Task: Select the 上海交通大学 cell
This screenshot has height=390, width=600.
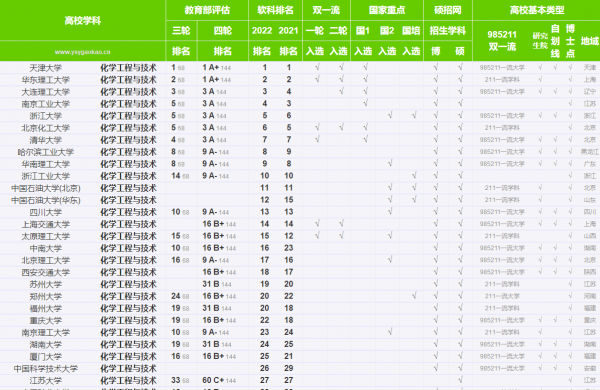Action: 46,224
